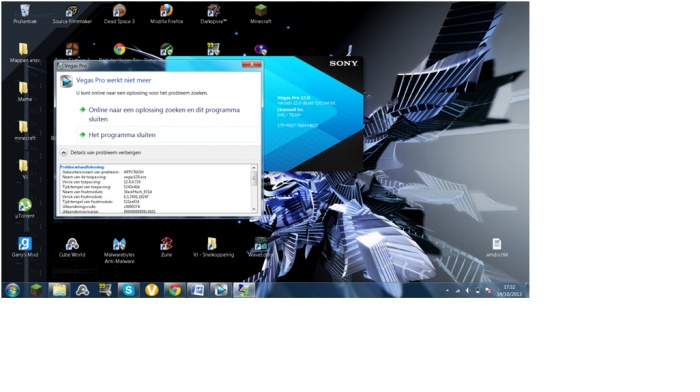Choose 'Het programma sluiten' option
The image size is (700, 392).
coord(122,135)
